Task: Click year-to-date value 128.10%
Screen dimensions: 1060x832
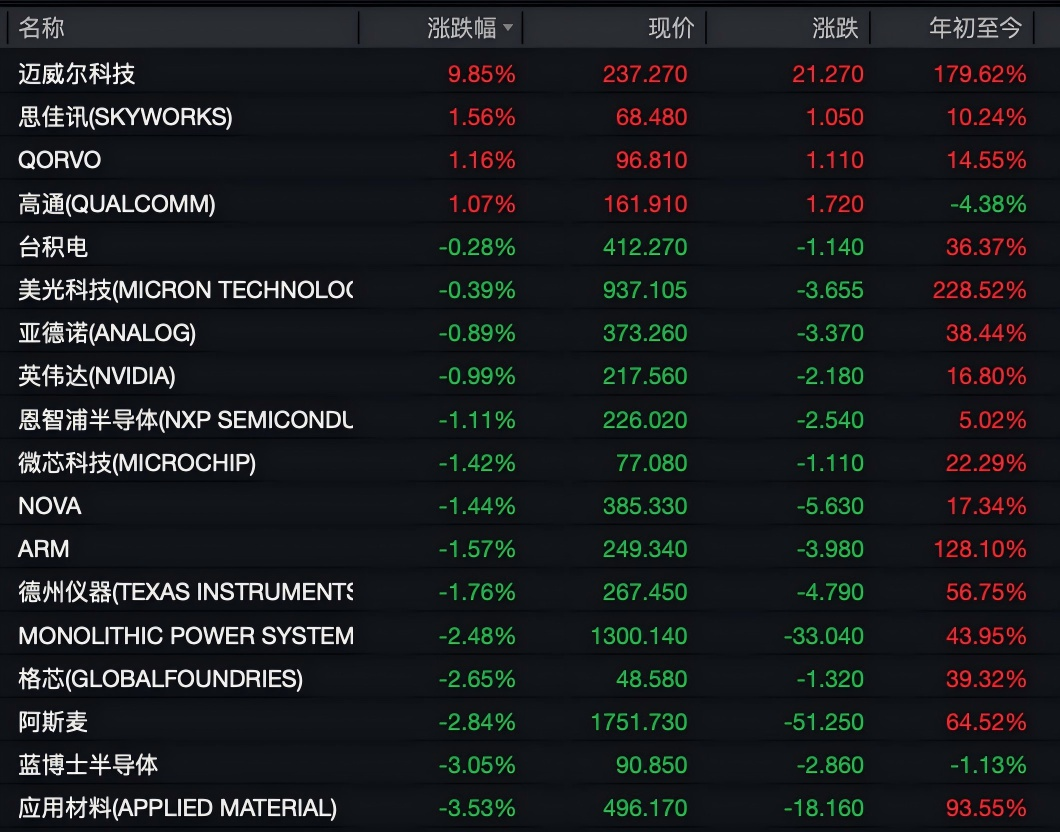Action: tap(980, 549)
